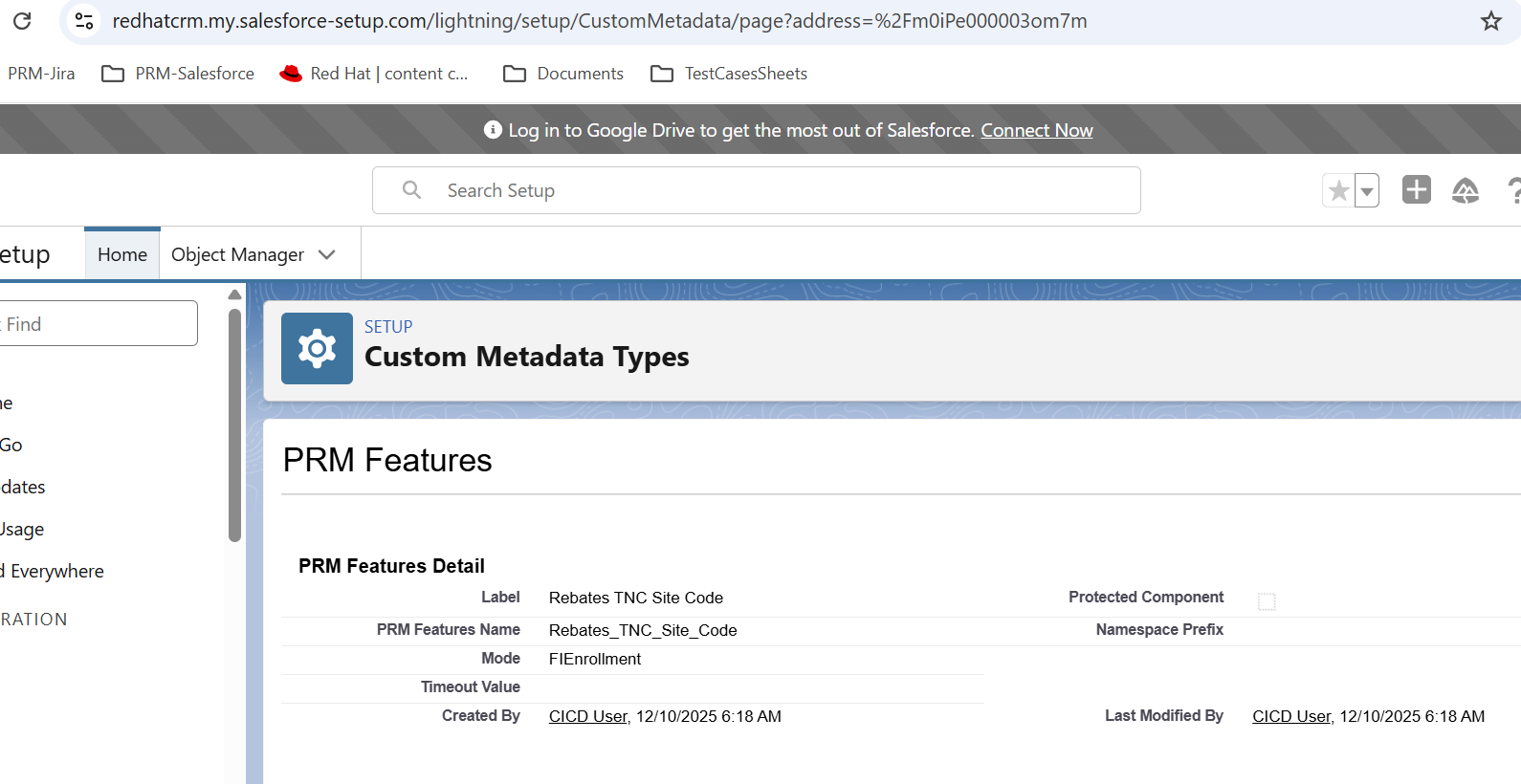The height and width of the screenshot is (784, 1521).
Task: Click the sidebar vertical scrollbar thumb
Action: 235,425
